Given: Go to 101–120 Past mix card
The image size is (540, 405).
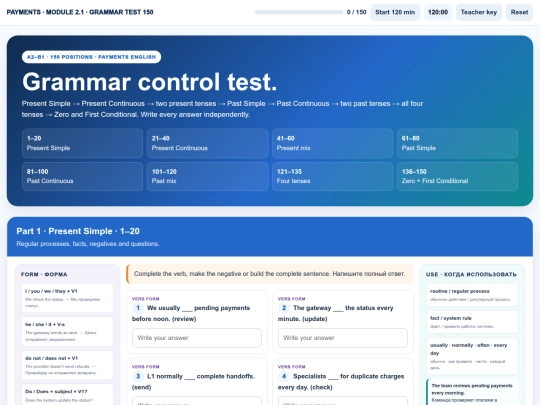Looking at the screenshot, I should tap(207, 176).
